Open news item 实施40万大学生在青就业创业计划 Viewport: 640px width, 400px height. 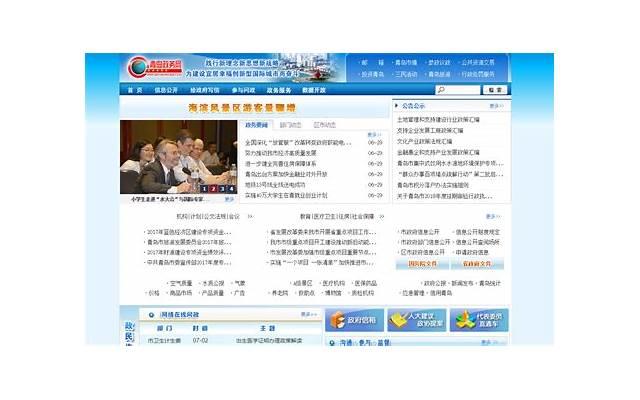click(286, 196)
